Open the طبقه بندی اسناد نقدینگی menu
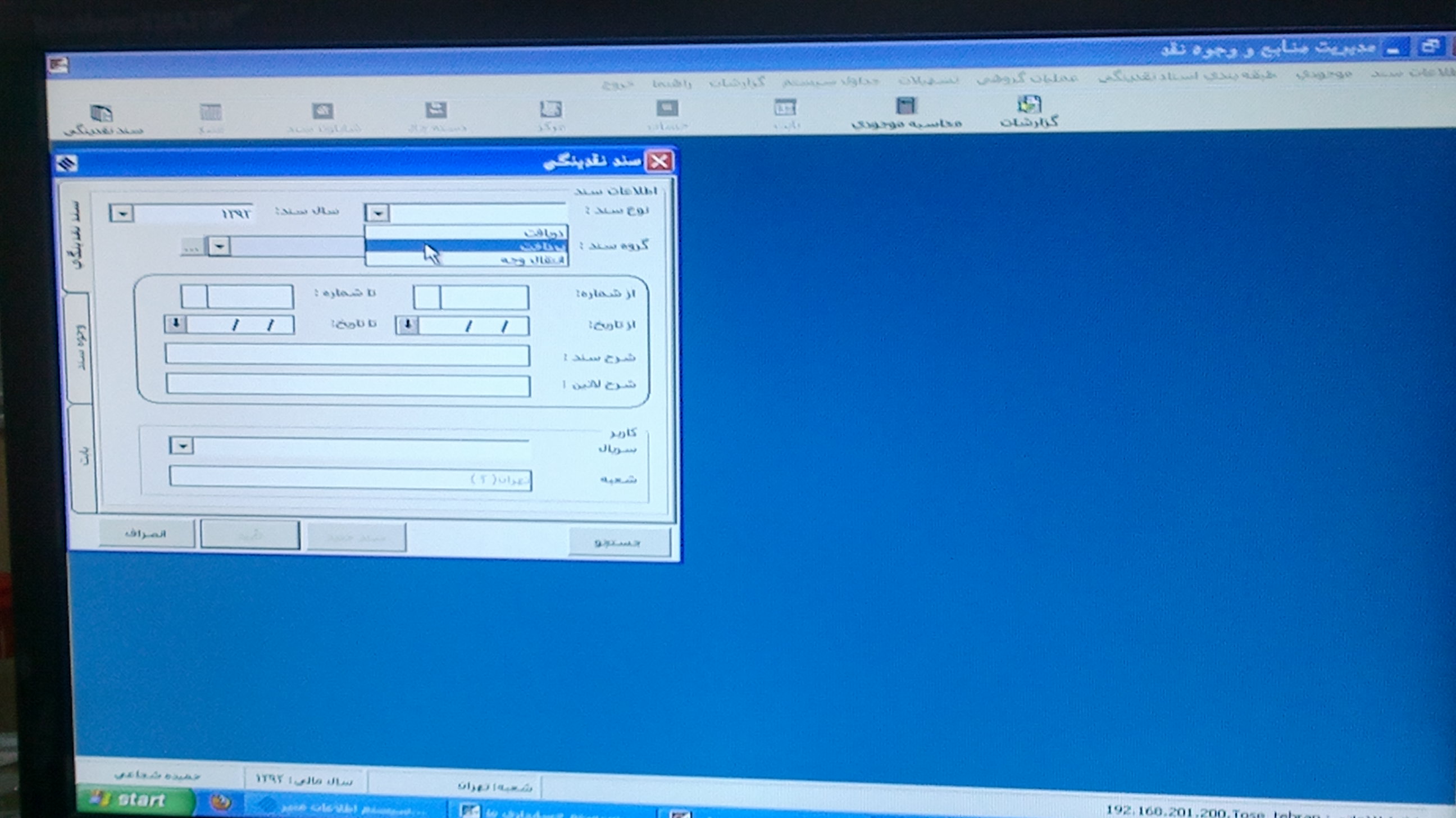Image resolution: width=1456 pixels, height=818 pixels. pos(1187,75)
